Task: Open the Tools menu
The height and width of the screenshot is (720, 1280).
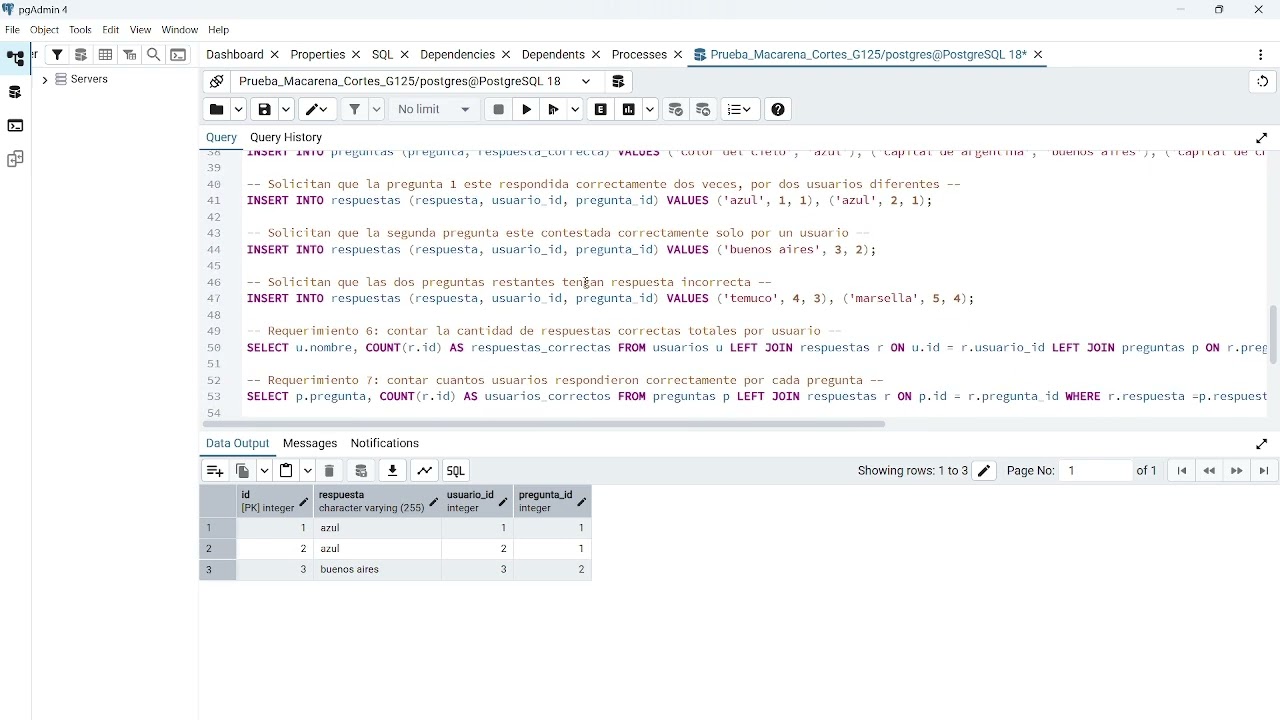Action: (x=81, y=30)
